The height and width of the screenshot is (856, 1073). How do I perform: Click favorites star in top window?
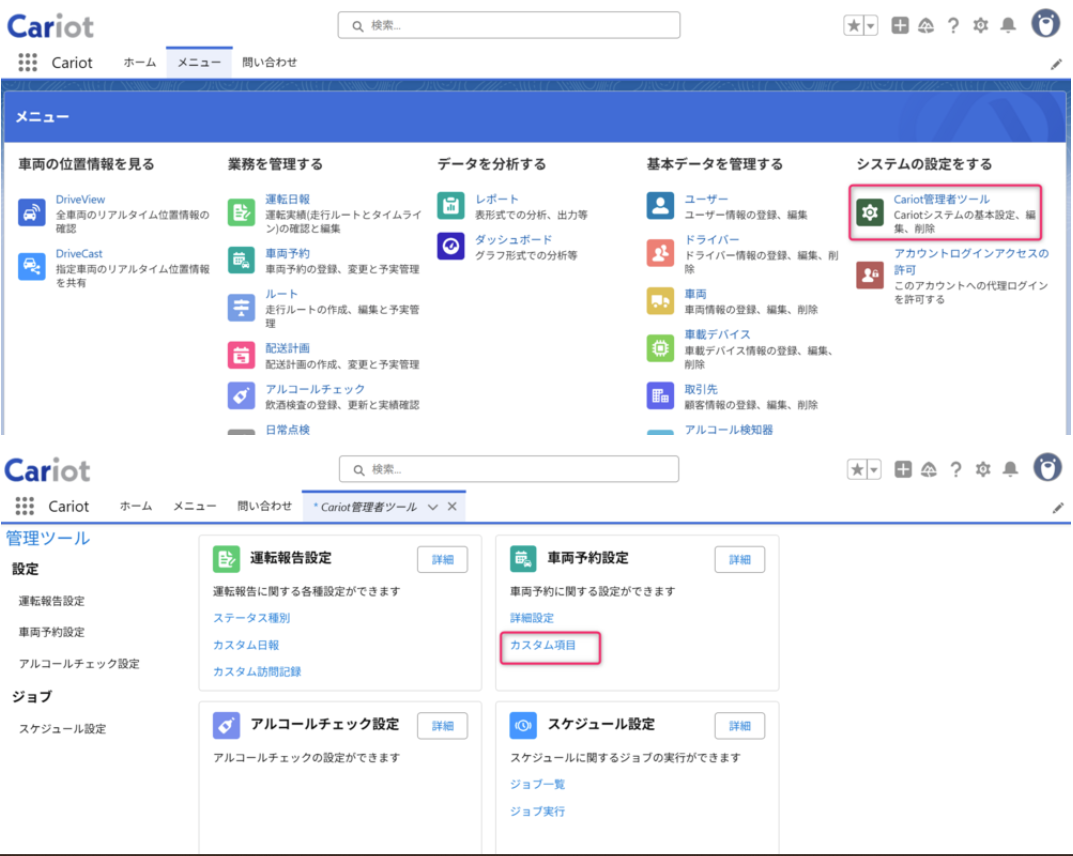tap(853, 26)
